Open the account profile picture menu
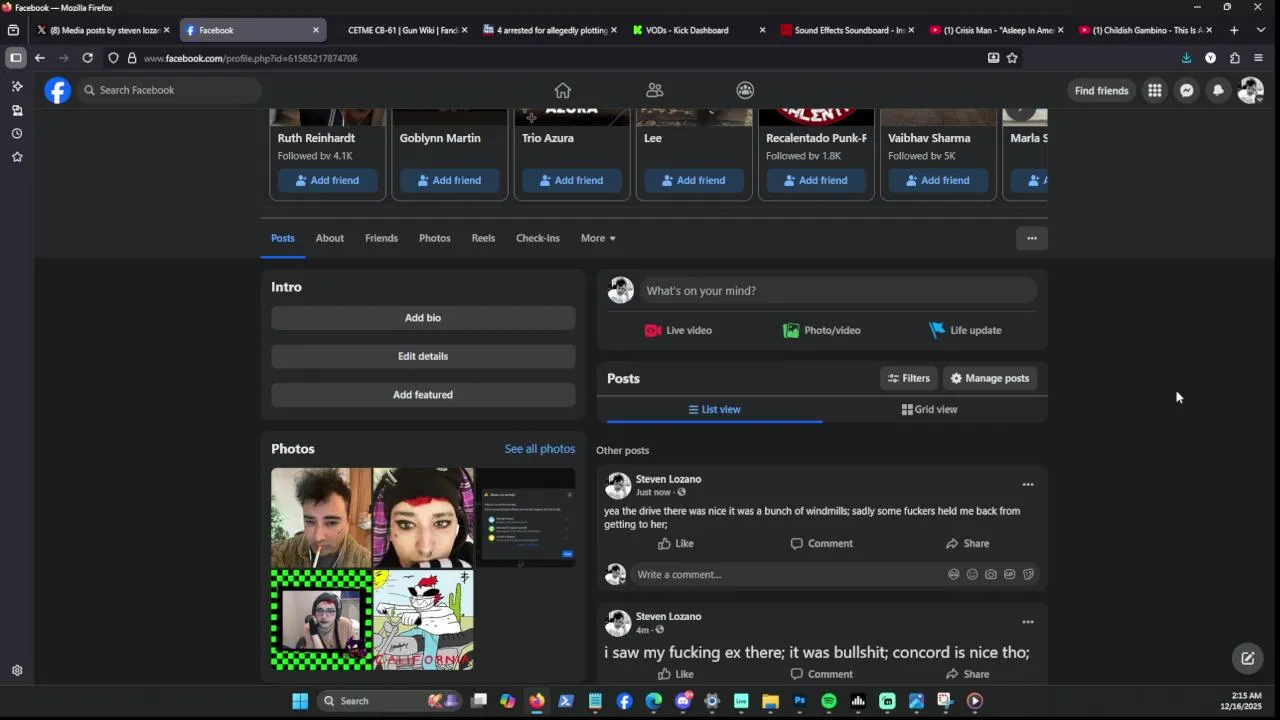 point(1250,90)
